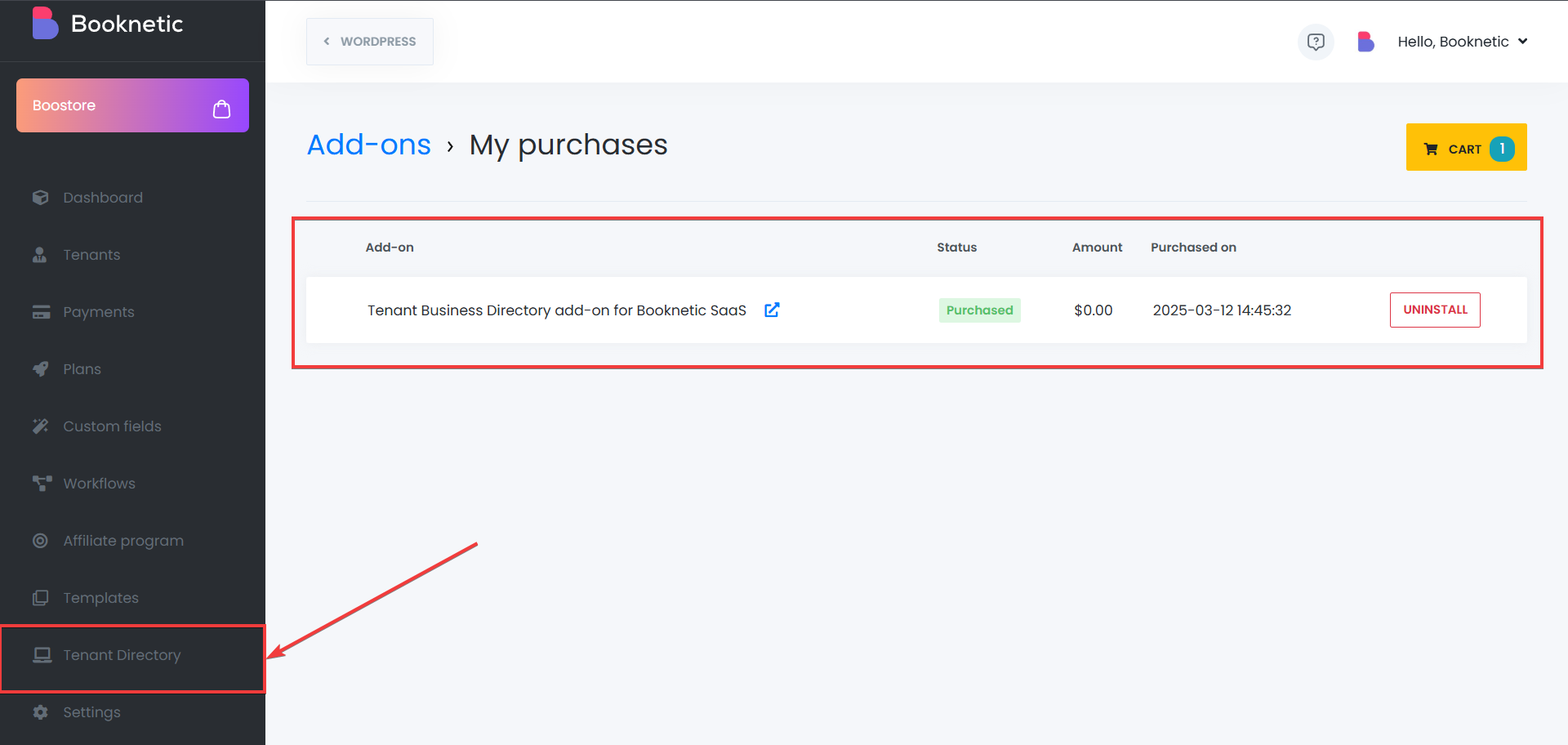Click the Boostore button label
Image resolution: width=1568 pixels, height=745 pixels.
[64, 105]
